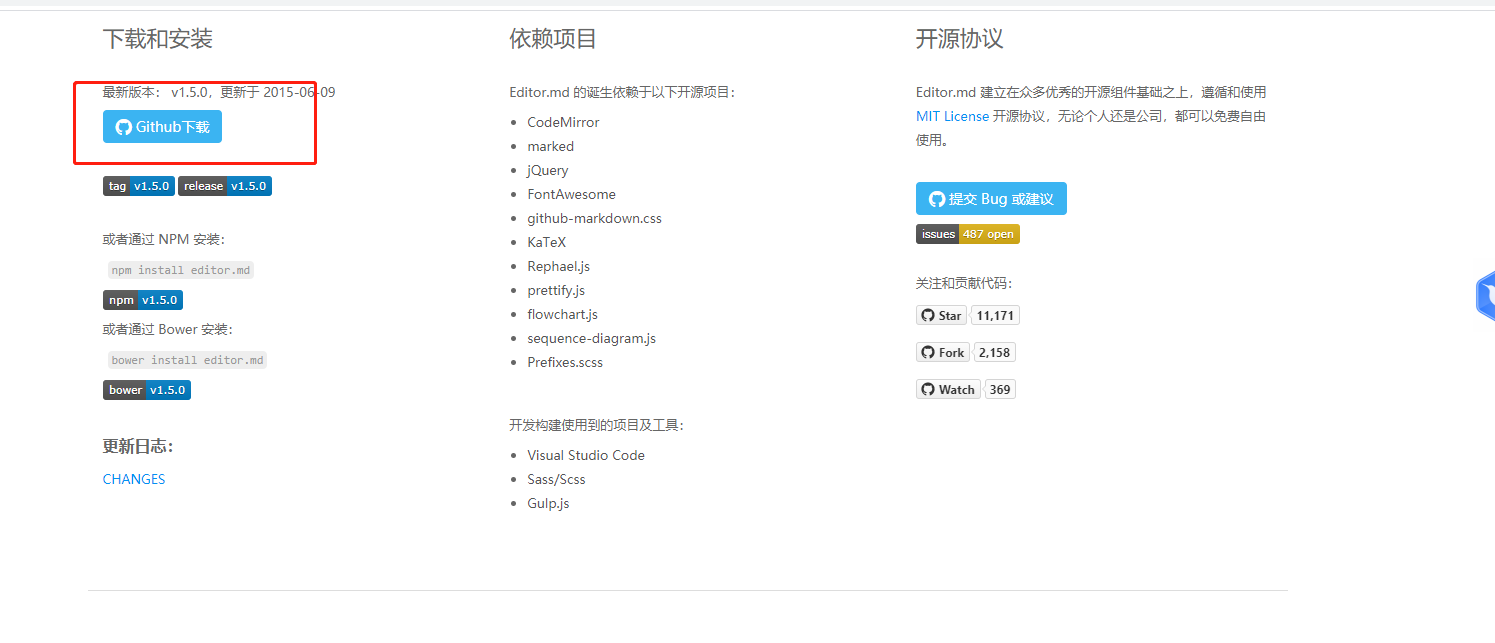
Task: Open the issues 487 open badge
Action: 968,234
